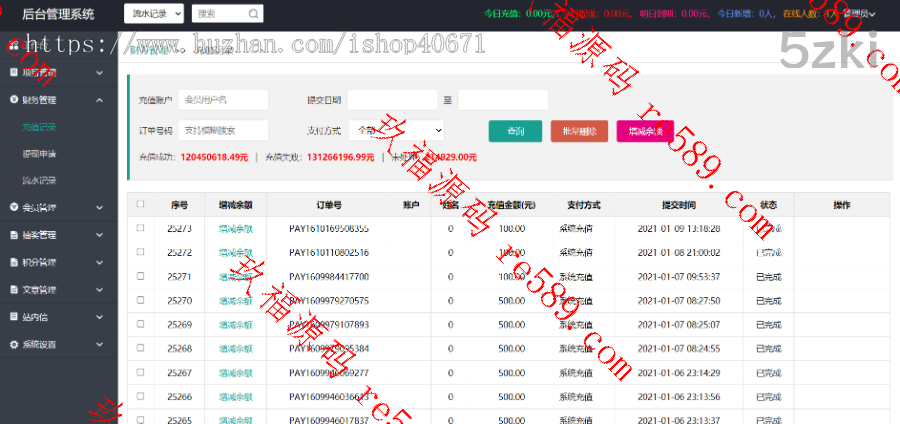Check the checkbox for row 25273
The image size is (900, 424).
[140, 228]
